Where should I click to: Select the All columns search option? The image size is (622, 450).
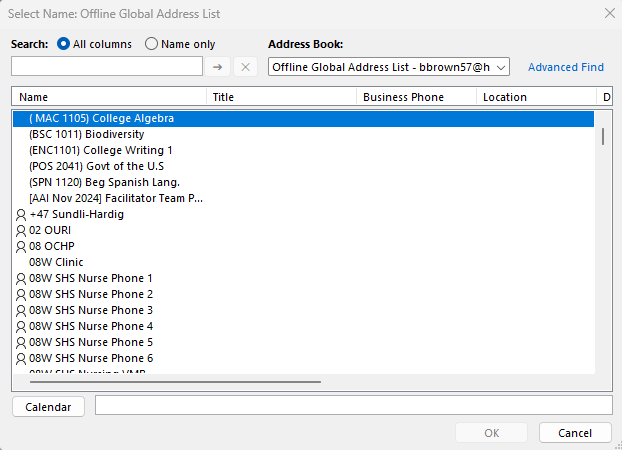click(65, 44)
